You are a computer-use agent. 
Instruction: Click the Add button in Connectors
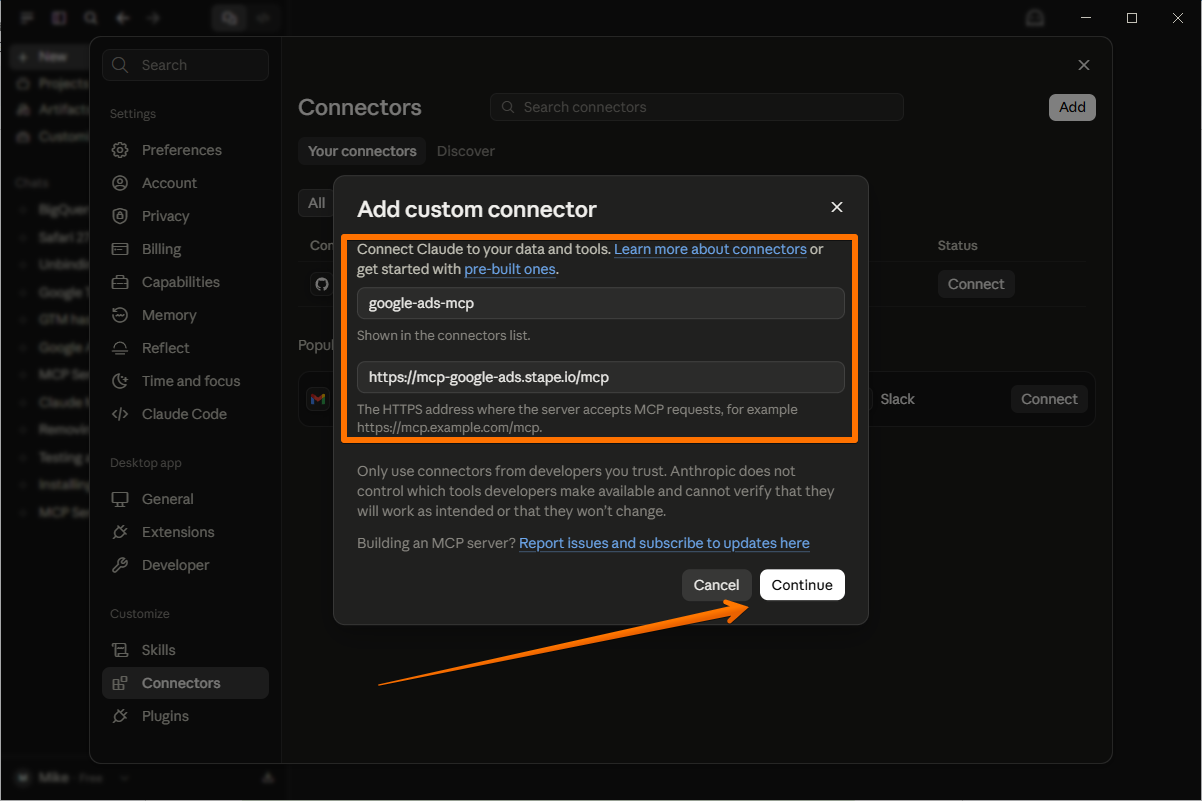click(1072, 107)
